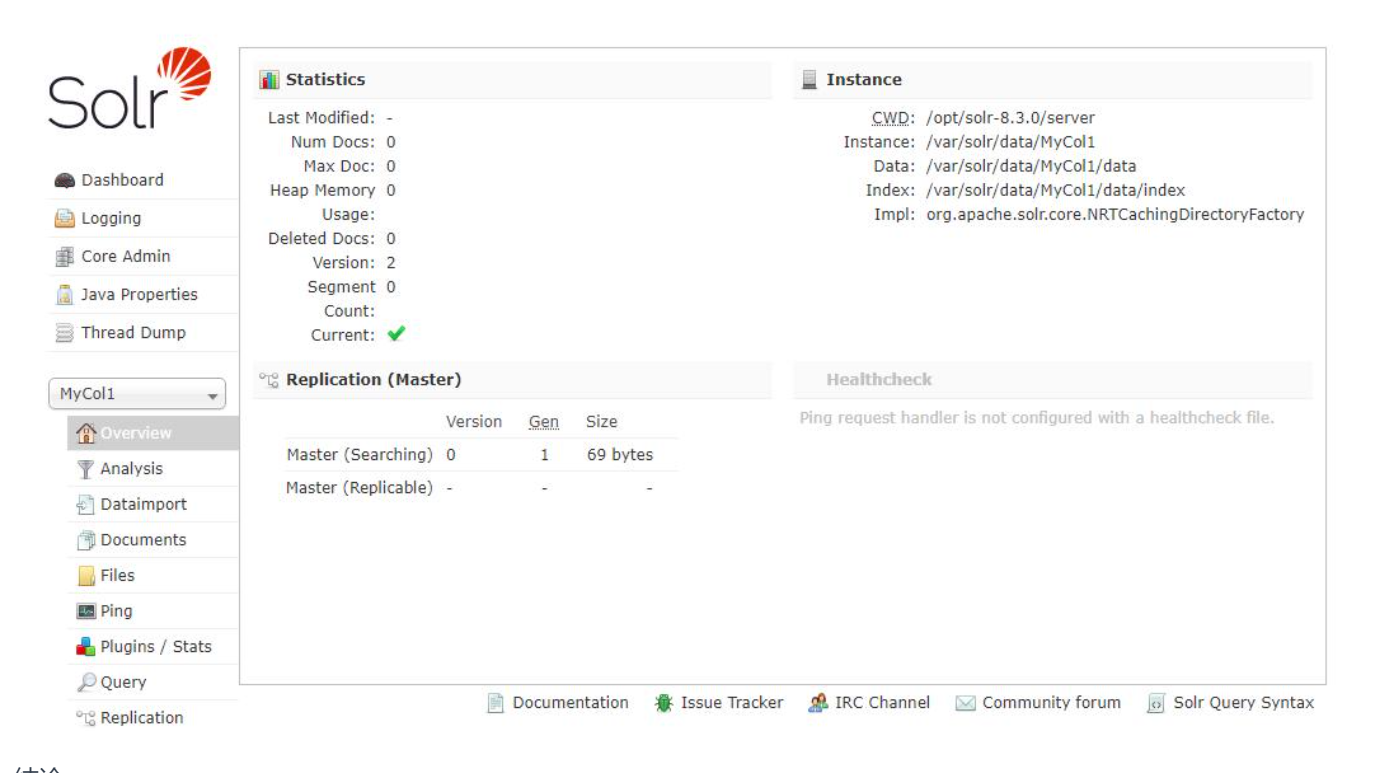Click the Query magnifier icon
Screen dimensions: 1379x773
86,683
